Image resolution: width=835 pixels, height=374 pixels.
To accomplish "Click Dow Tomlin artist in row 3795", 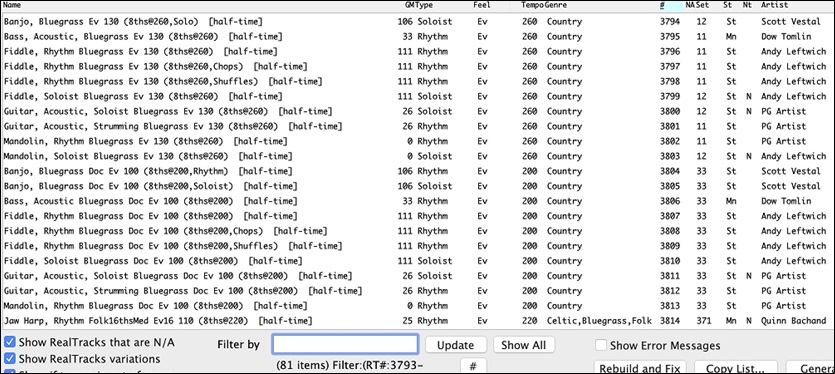I will (786, 37).
